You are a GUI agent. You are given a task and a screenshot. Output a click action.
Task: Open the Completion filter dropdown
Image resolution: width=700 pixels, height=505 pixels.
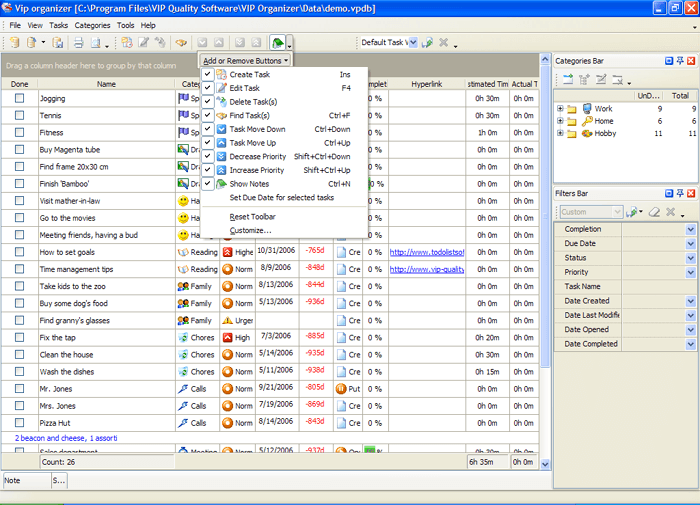pos(691,229)
